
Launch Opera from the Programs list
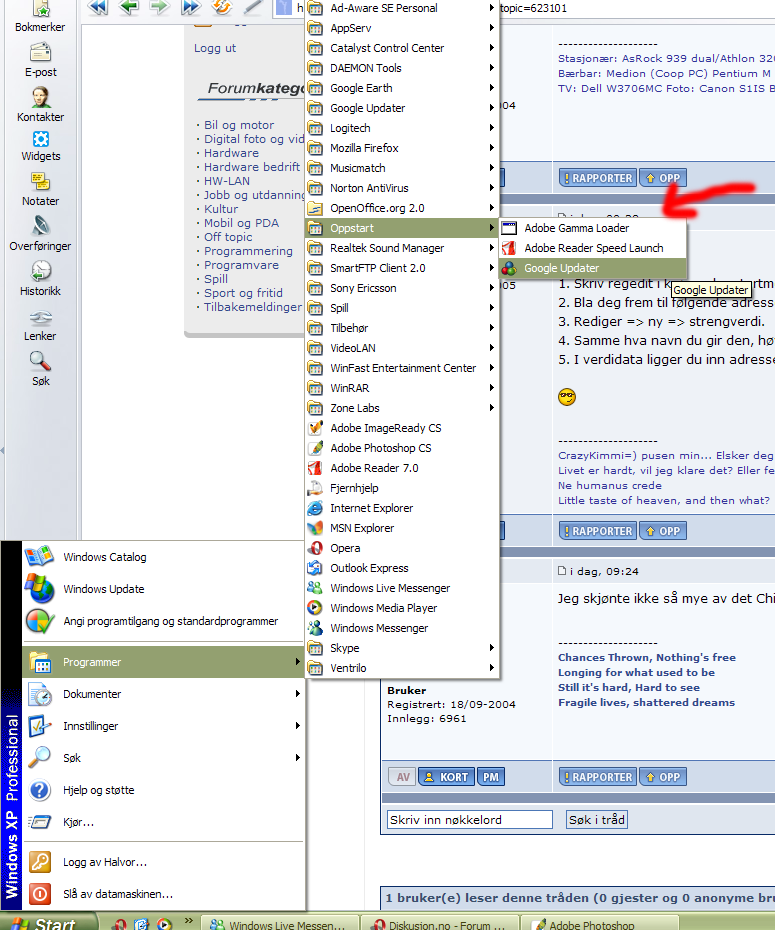click(403, 549)
